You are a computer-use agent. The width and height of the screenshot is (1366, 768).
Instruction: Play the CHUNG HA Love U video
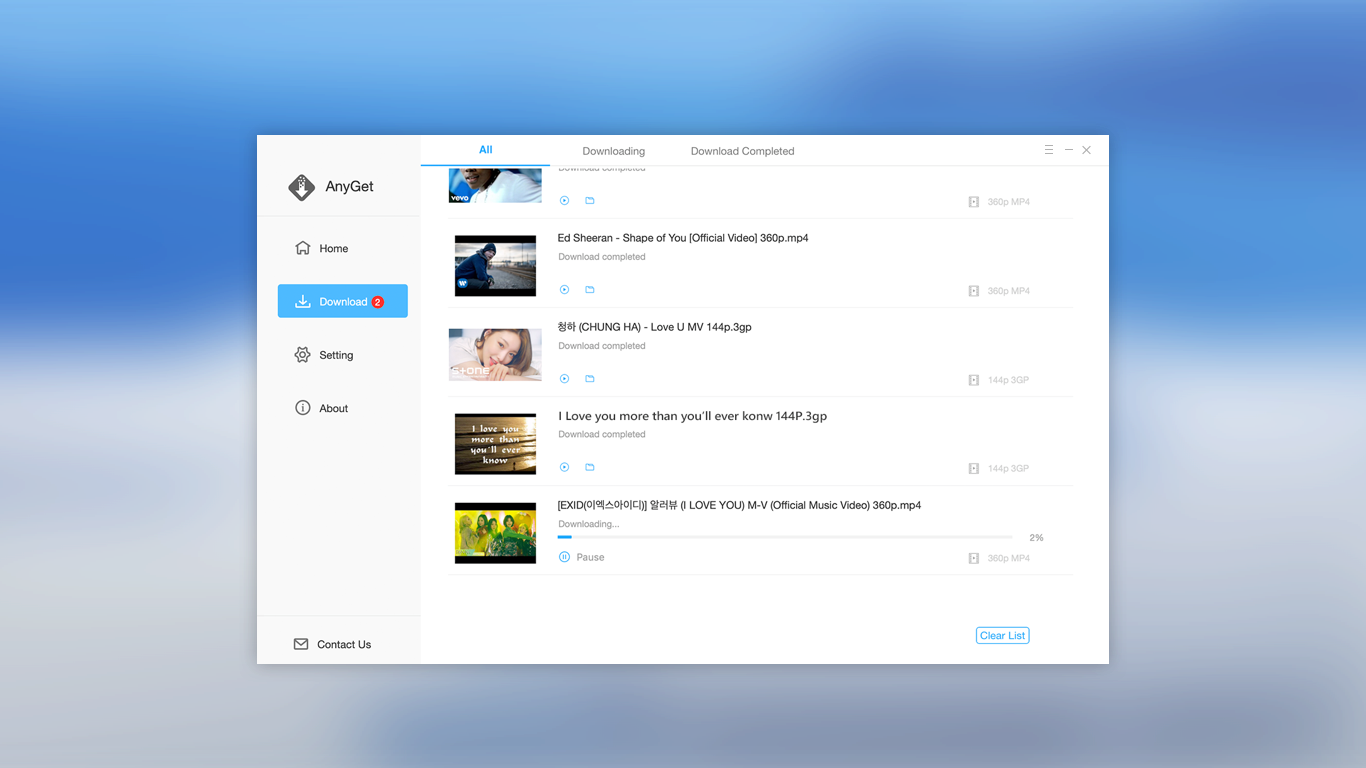[564, 379]
